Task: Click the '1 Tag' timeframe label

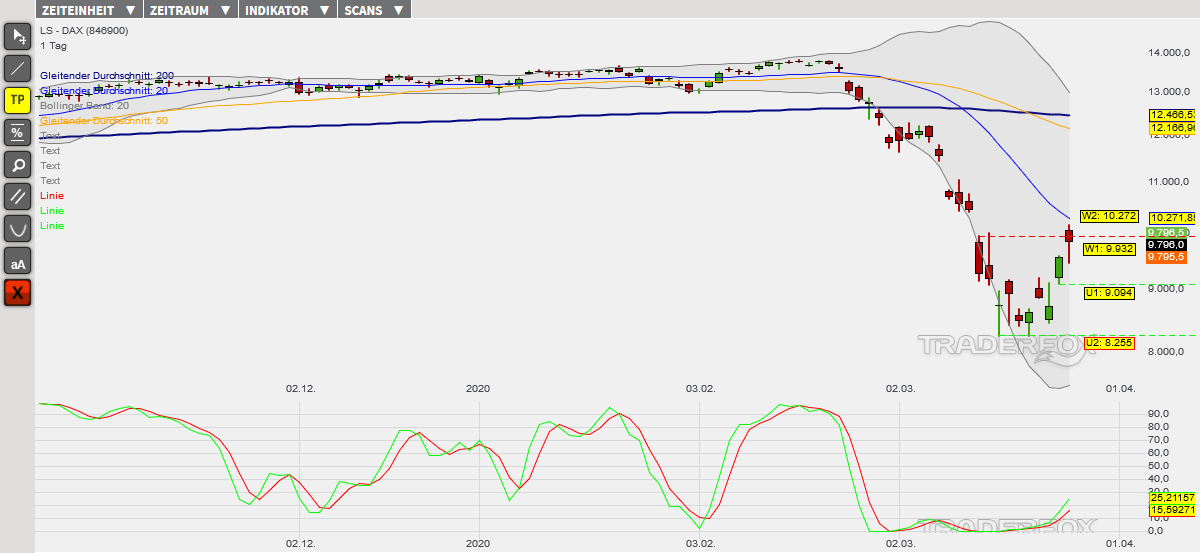Action: (x=53, y=46)
